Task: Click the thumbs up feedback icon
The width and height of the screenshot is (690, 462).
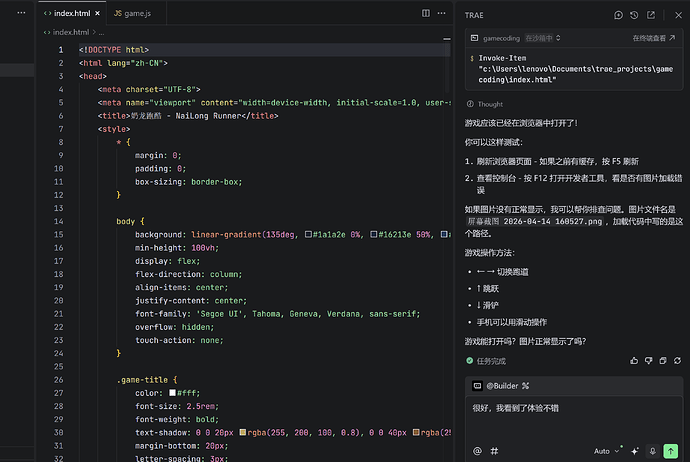Action: click(x=633, y=360)
